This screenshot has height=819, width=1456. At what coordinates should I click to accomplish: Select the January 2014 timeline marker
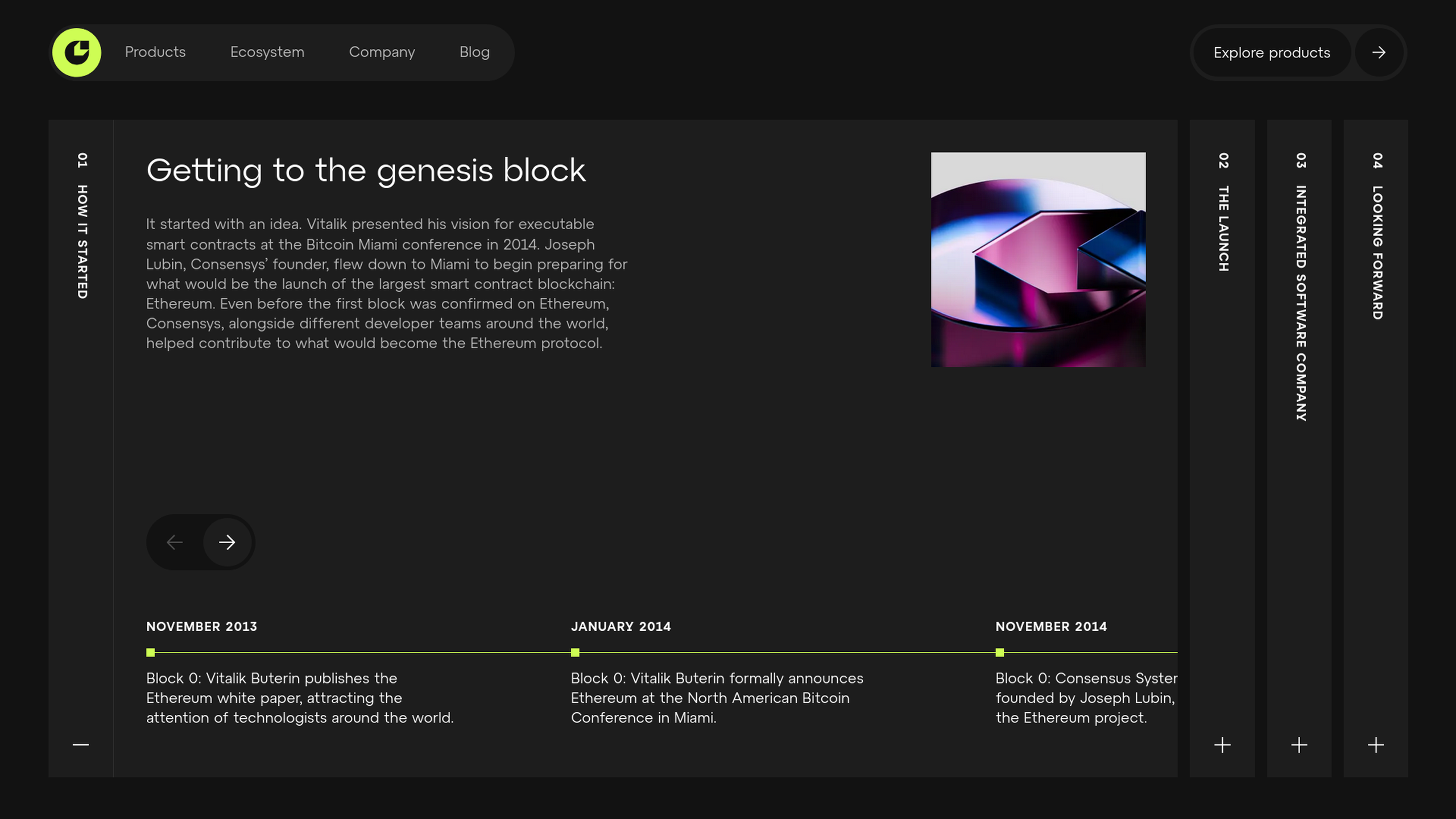pos(575,652)
